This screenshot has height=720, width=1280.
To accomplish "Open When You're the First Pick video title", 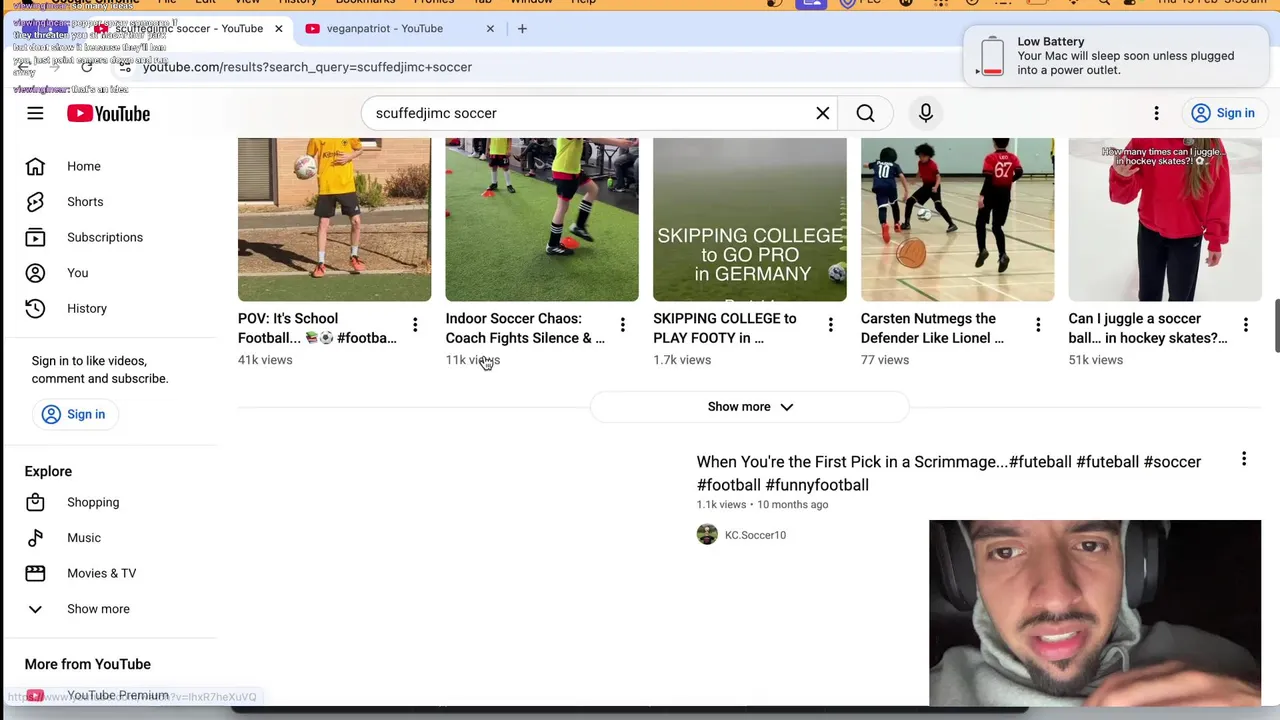I will pyautogui.click(x=949, y=473).
